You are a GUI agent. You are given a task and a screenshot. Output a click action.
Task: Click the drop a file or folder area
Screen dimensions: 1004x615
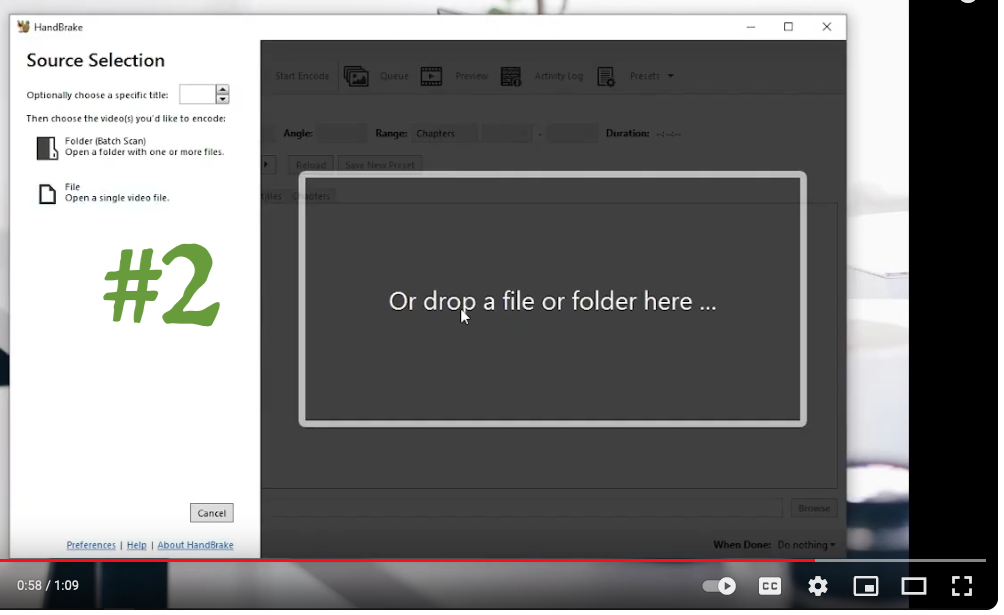[x=552, y=299]
